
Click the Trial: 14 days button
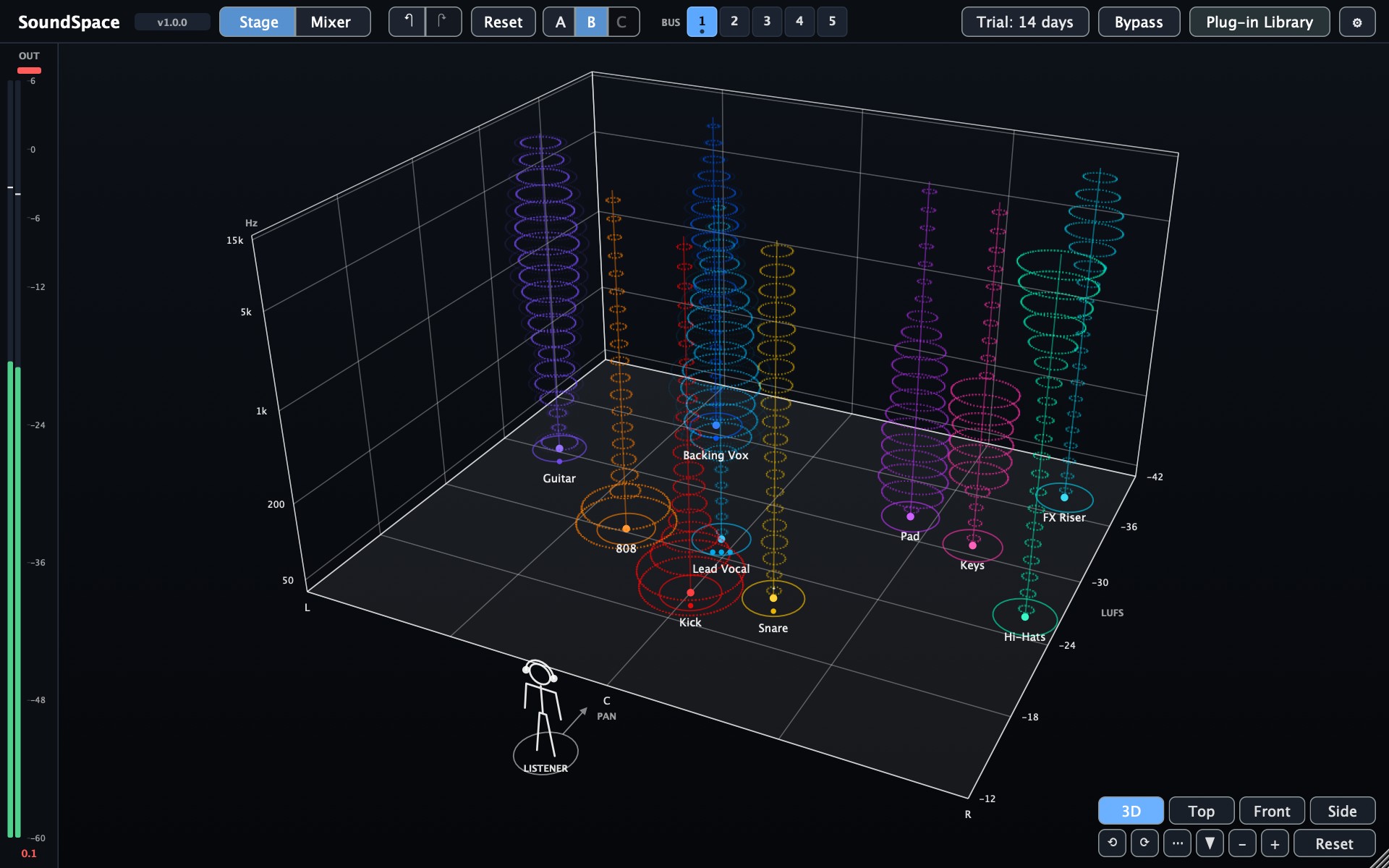(1025, 22)
